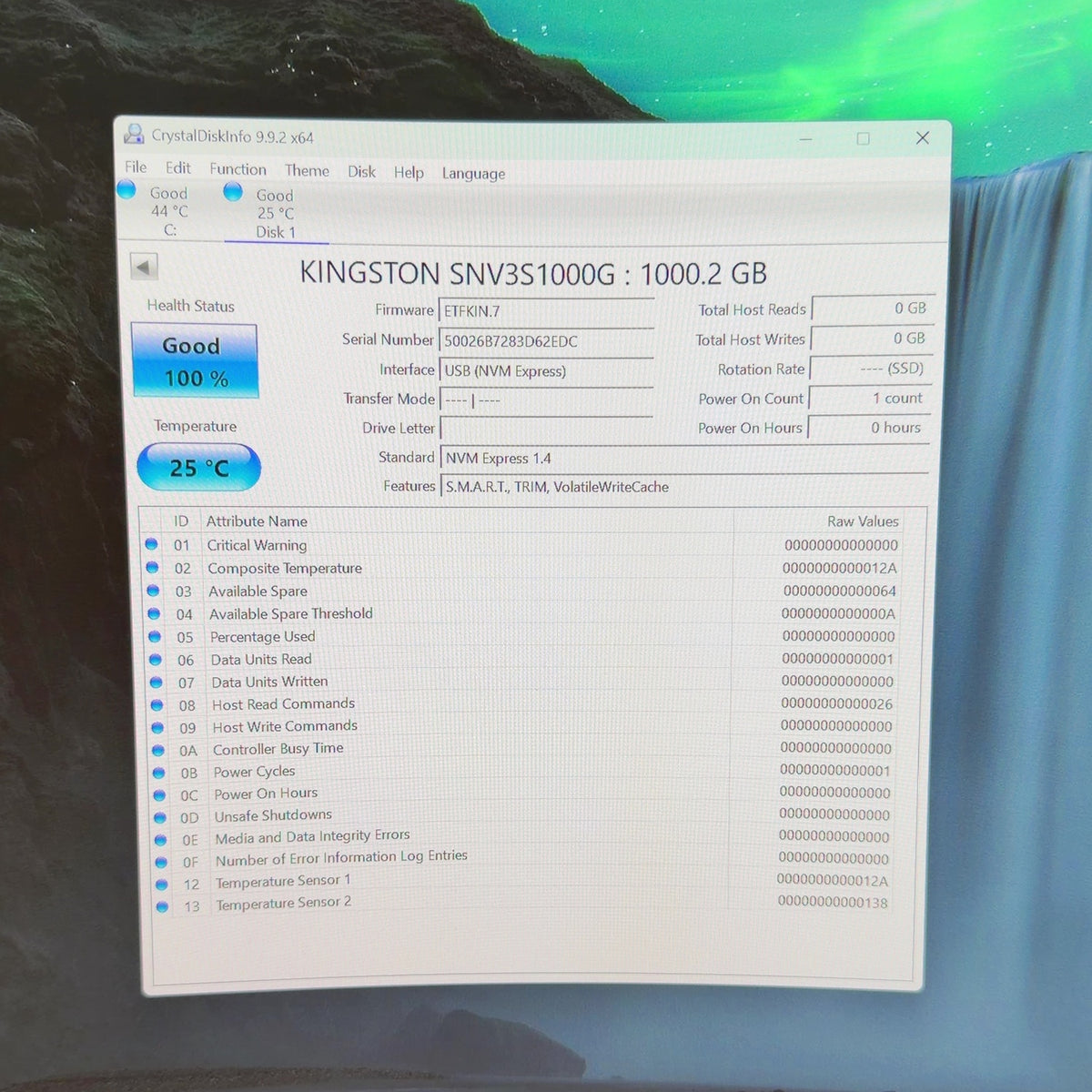The height and width of the screenshot is (1092, 1092).
Task: Click the Good 100 % health status button
Action: (x=195, y=361)
